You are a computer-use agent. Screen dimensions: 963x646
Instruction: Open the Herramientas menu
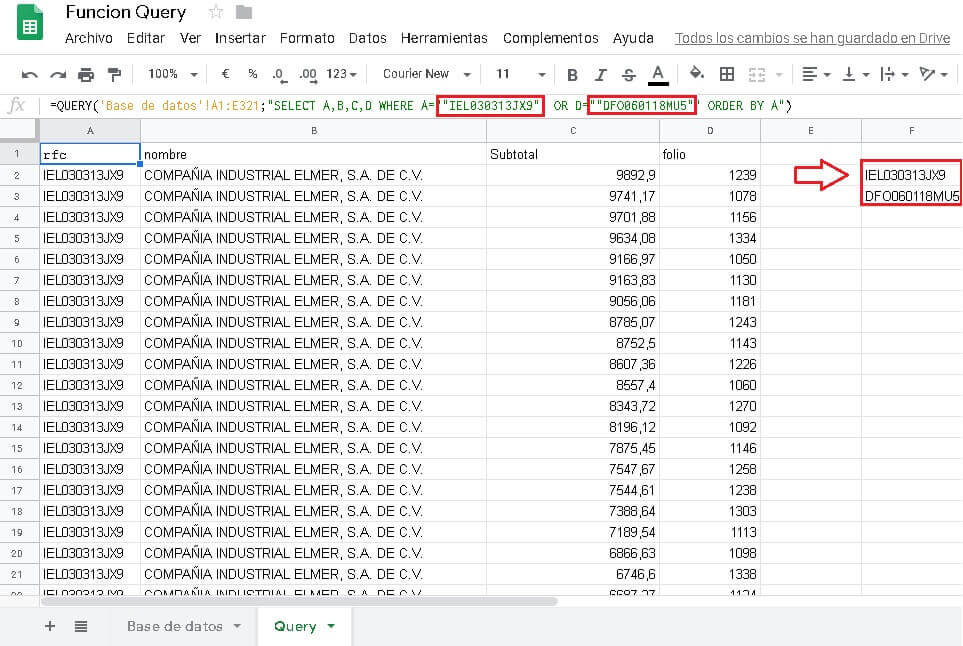[444, 38]
